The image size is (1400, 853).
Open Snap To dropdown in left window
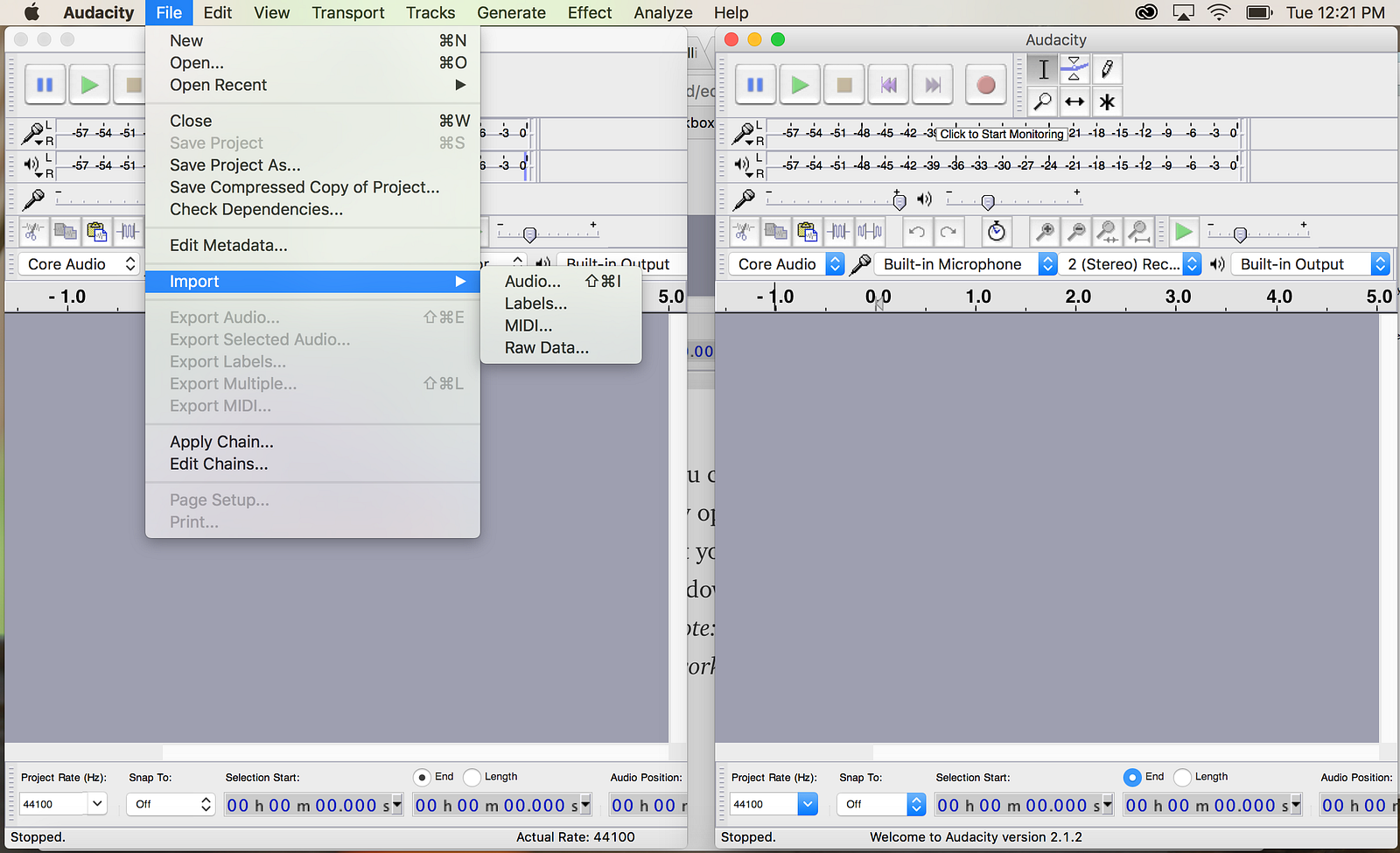point(171,804)
